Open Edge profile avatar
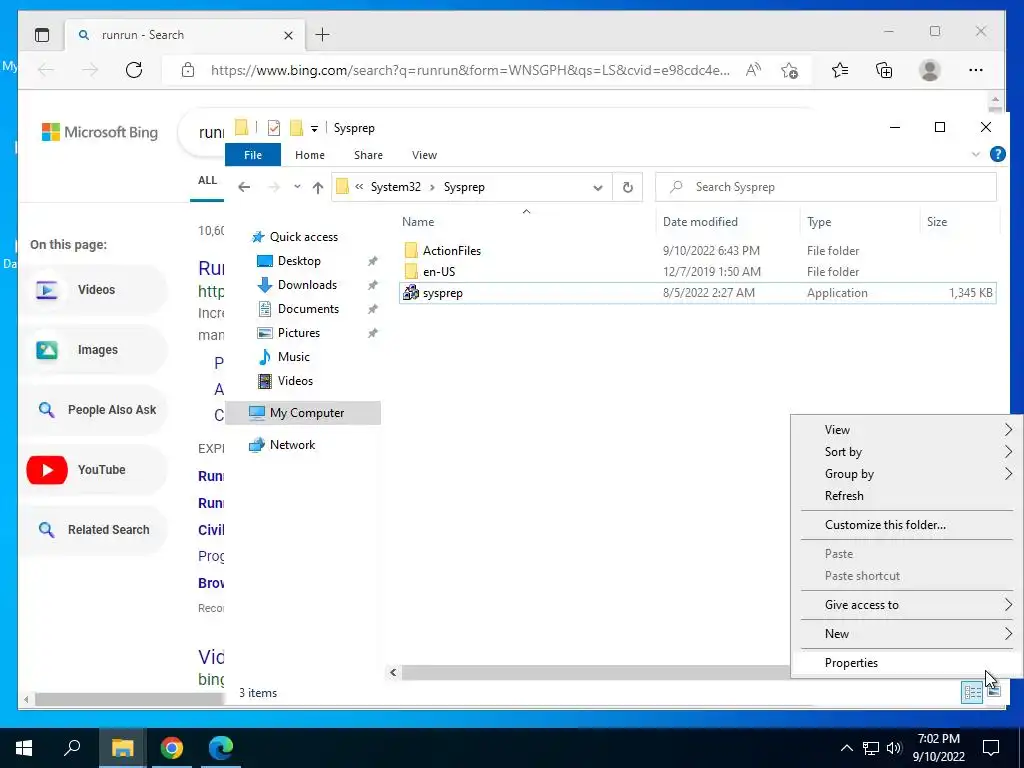 point(929,70)
